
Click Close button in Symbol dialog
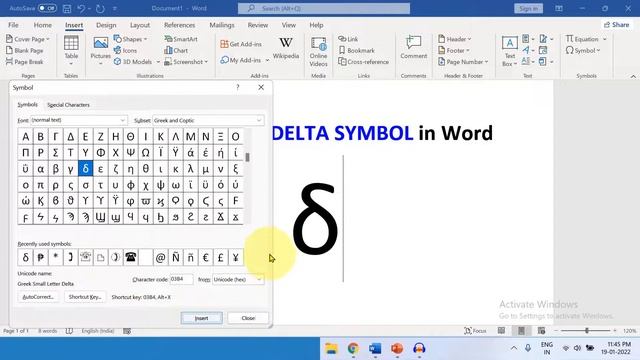coord(248,318)
